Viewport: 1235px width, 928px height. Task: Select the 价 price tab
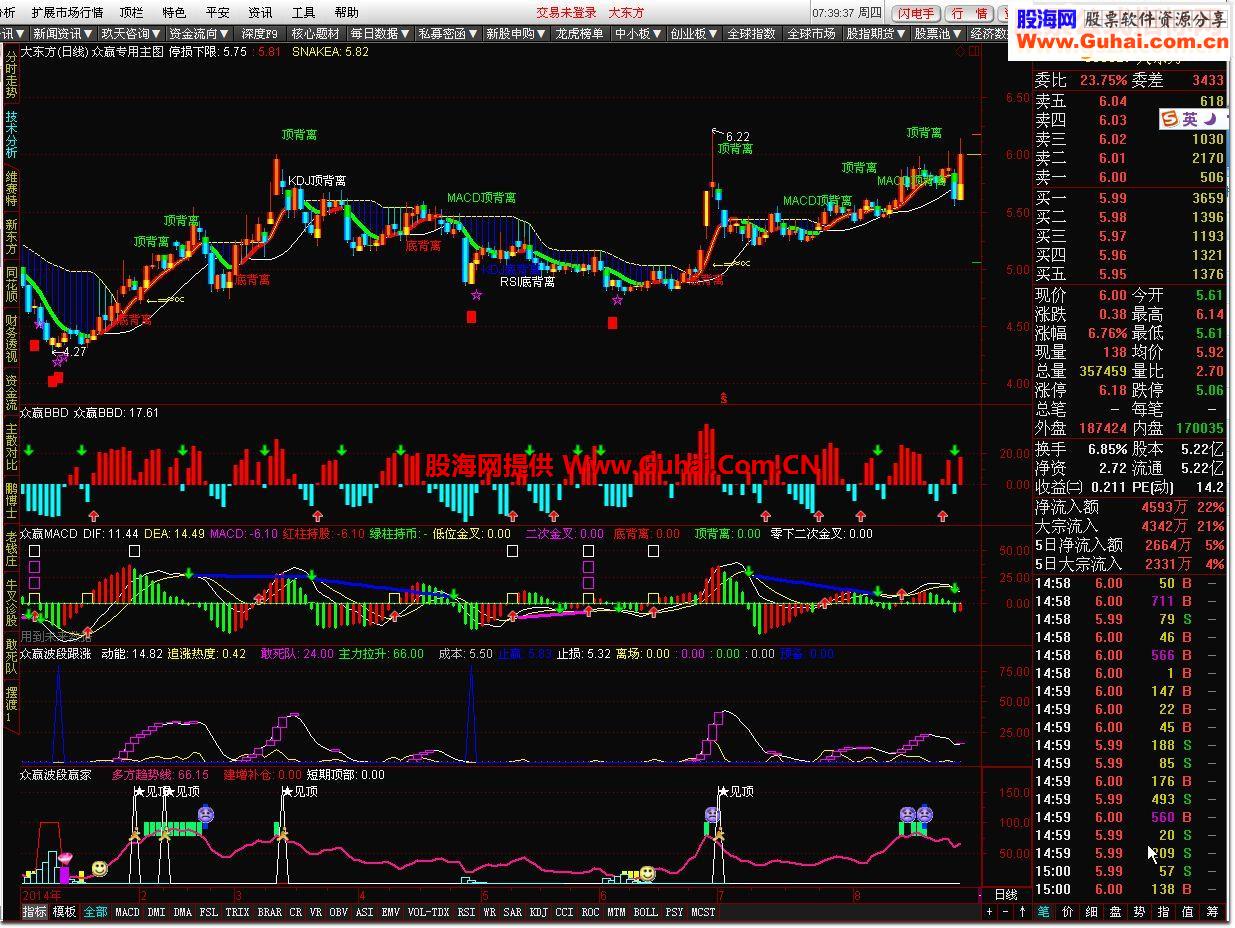point(1068,912)
